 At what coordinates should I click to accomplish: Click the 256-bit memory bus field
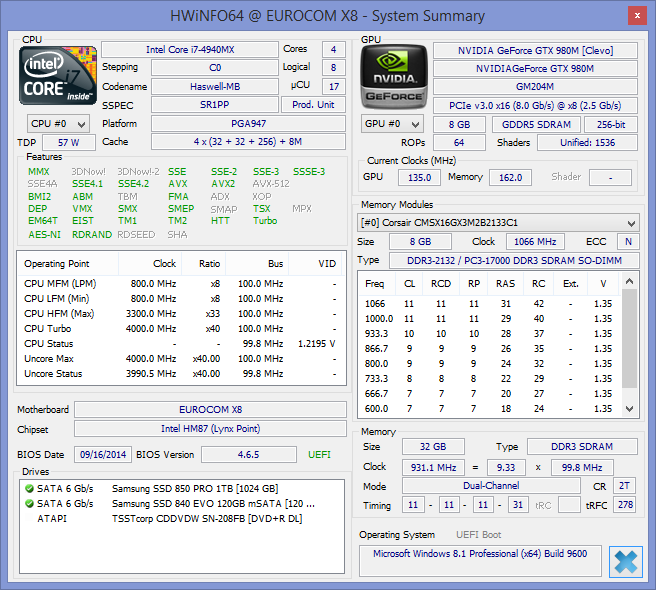pyautogui.click(x=611, y=124)
